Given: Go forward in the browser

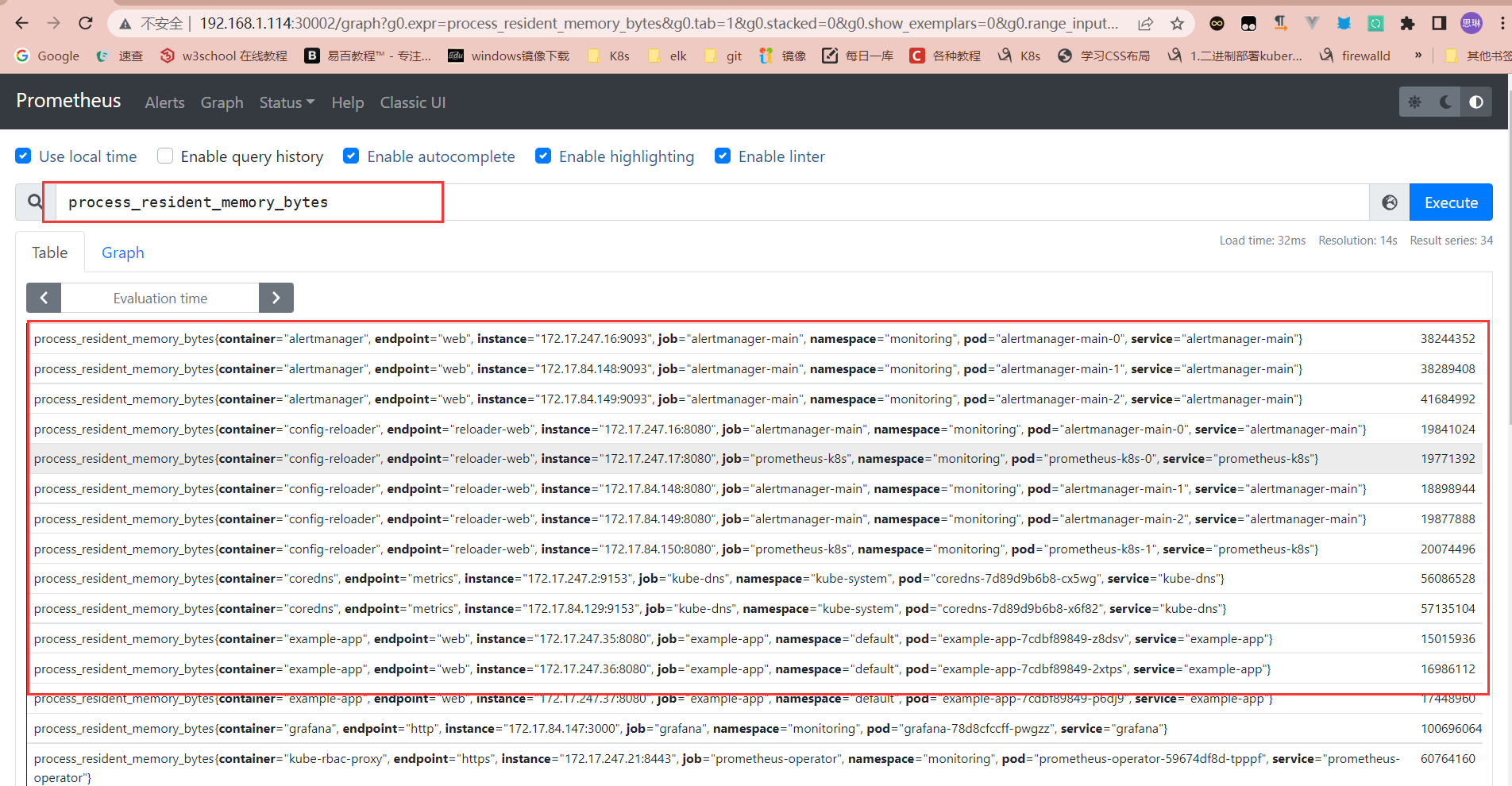Looking at the screenshot, I should [53, 23].
